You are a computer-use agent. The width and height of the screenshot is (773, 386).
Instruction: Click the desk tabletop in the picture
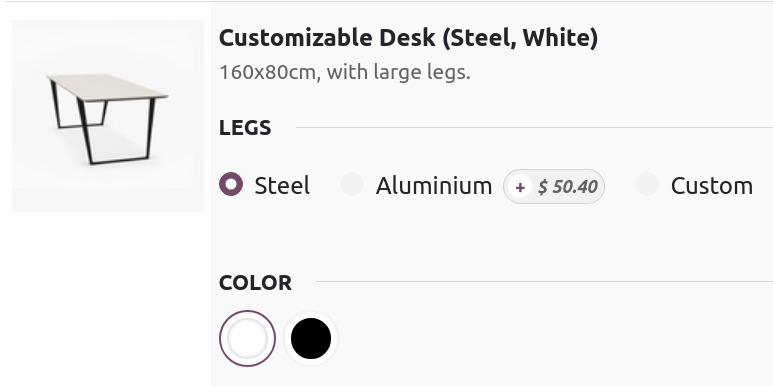tap(108, 87)
